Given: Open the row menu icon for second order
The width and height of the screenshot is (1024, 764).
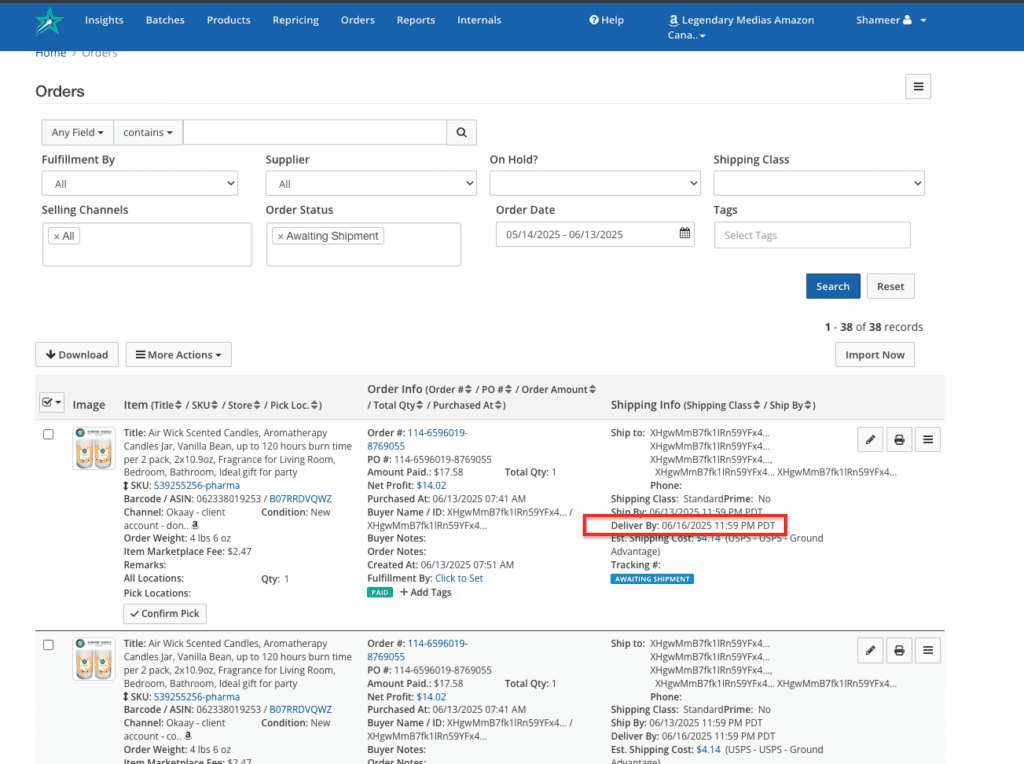Looking at the screenshot, I should click(928, 650).
